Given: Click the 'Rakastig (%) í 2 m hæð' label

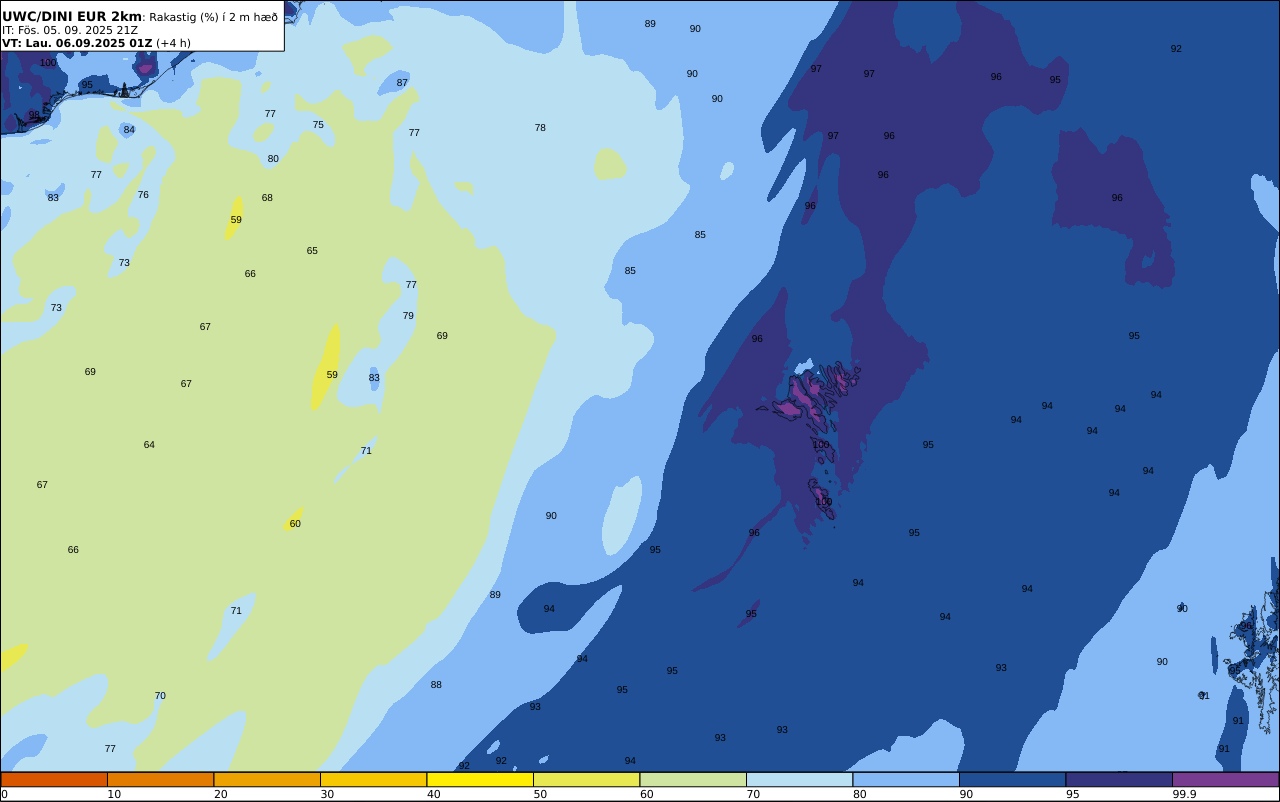Looking at the screenshot, I should pyautogui.click(x=213, y=17).
